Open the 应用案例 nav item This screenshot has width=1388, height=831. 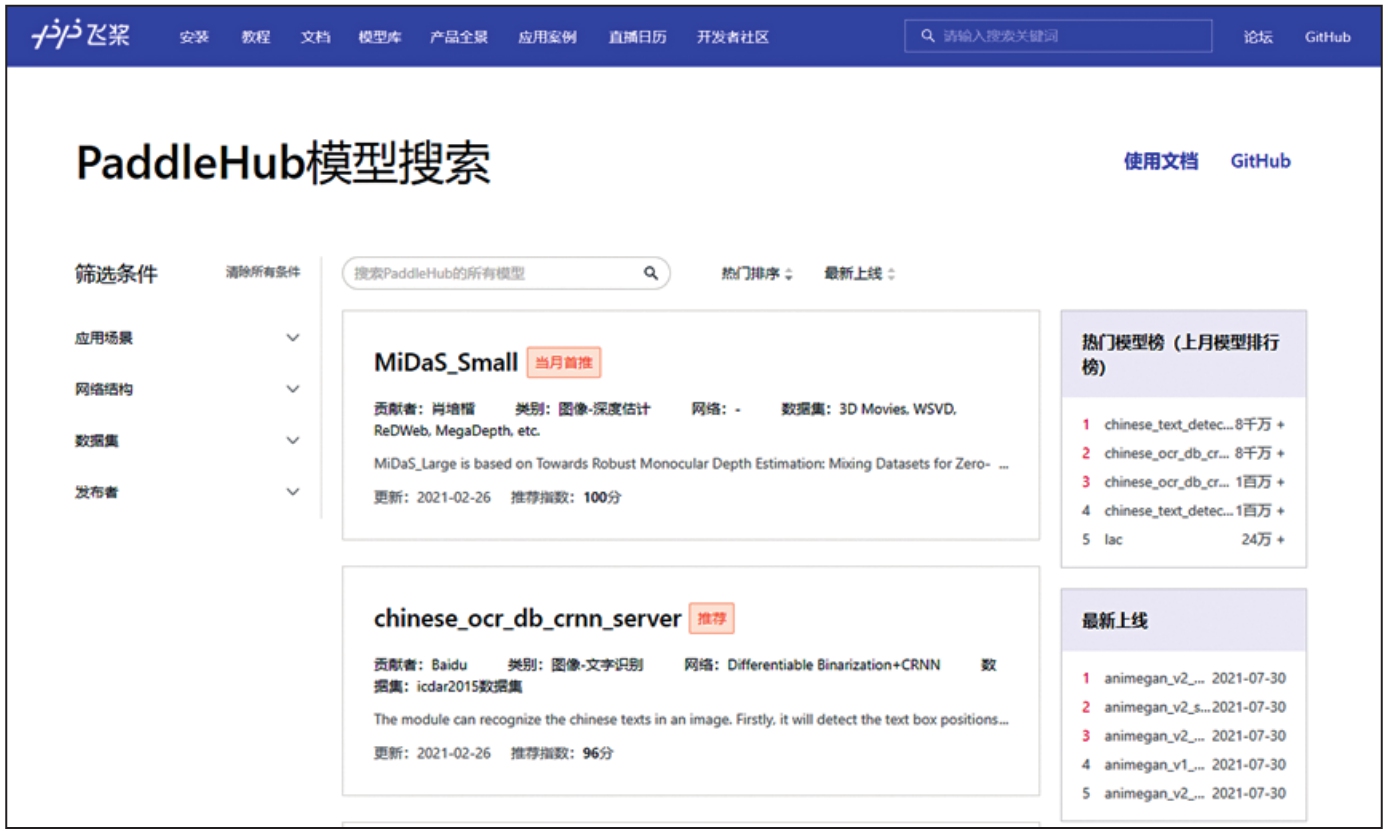pyautogui.click(x=547, y=37)
